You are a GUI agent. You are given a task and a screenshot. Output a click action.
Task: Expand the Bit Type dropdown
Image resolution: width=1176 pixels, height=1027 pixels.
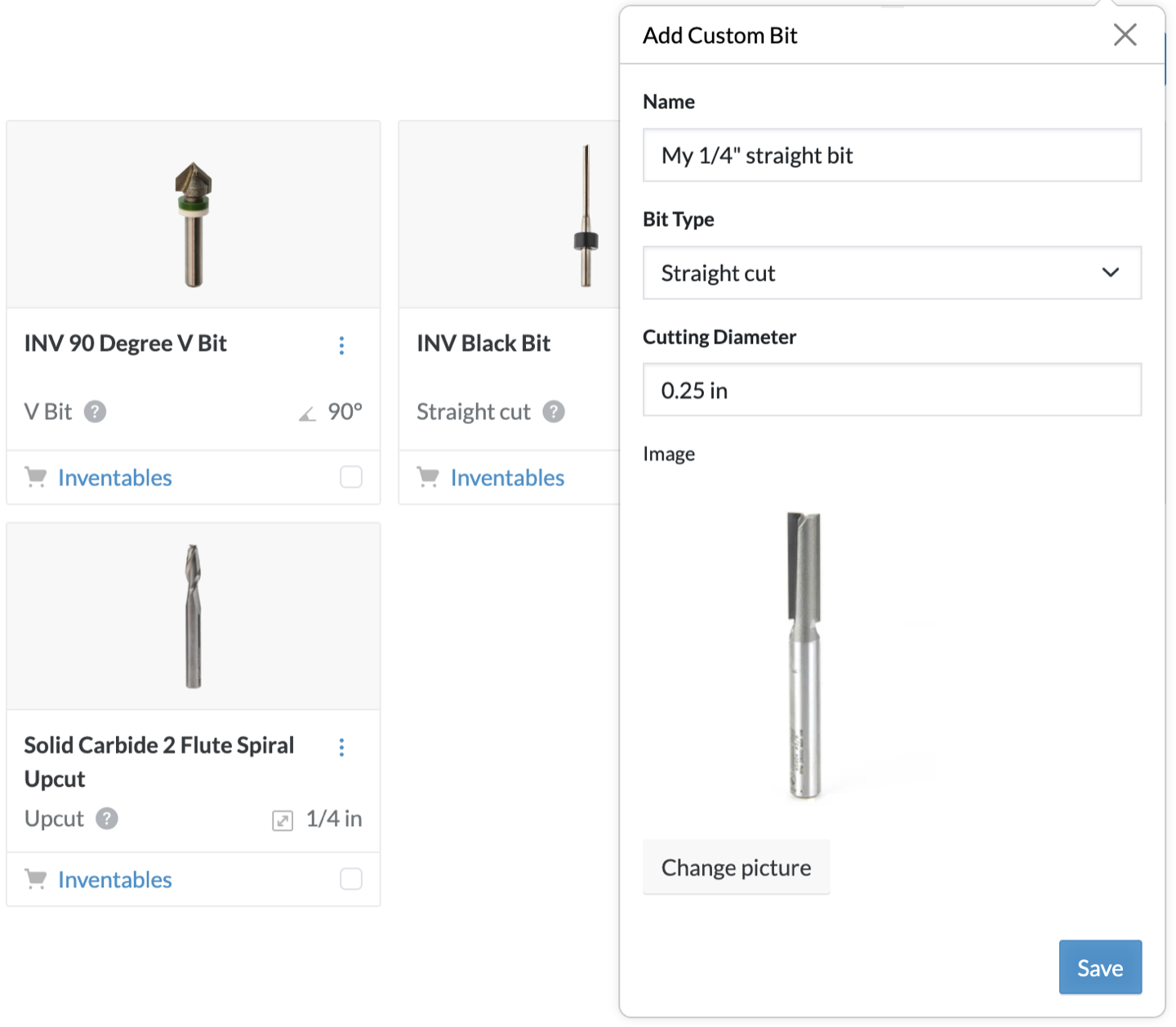click(892, 273)
